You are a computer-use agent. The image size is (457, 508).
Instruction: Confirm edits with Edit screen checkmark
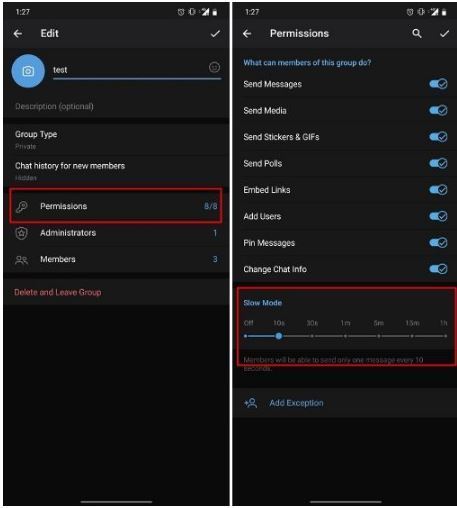215,33
